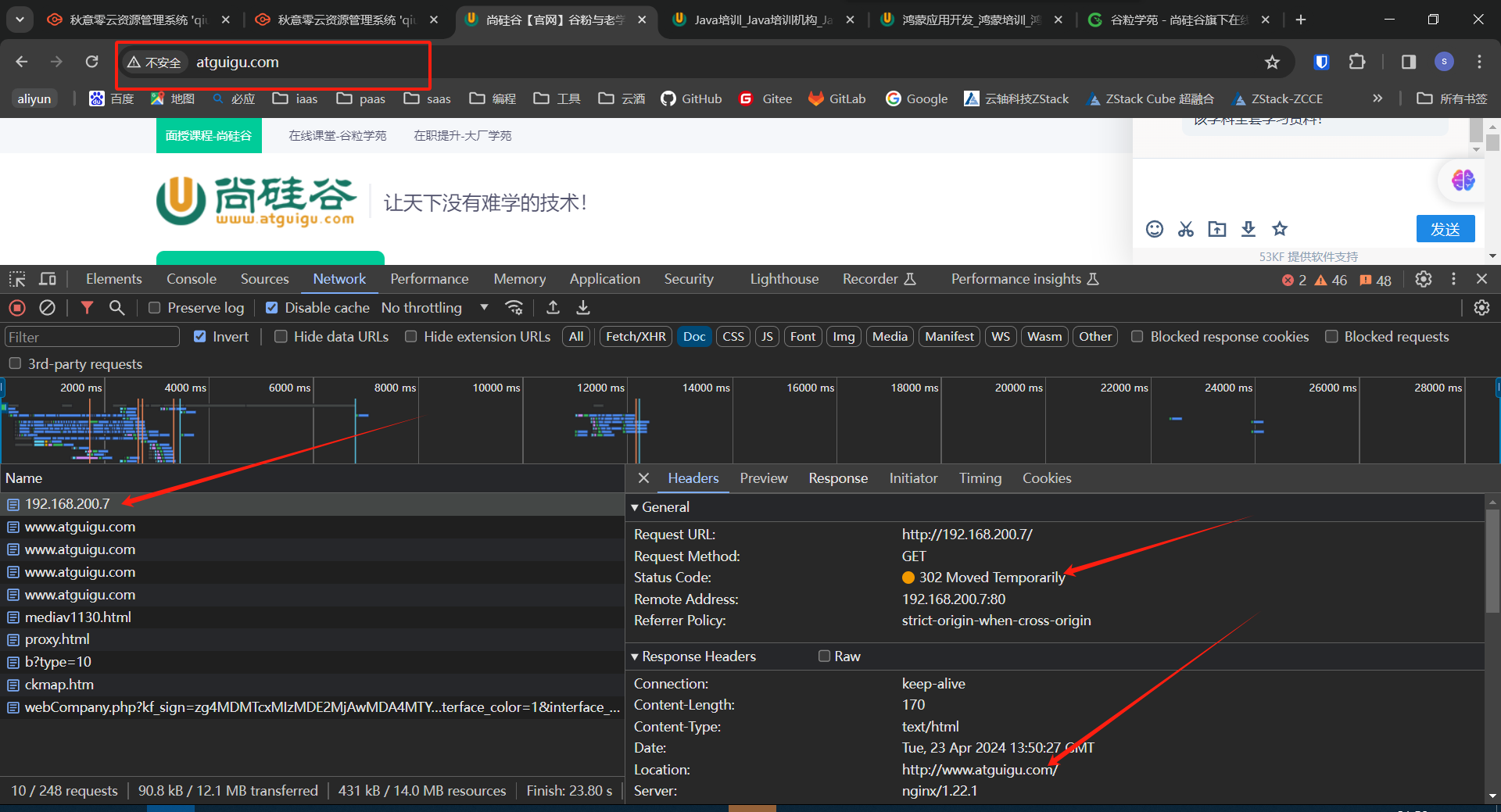Open the paas bookmark folder

point(361,98)
